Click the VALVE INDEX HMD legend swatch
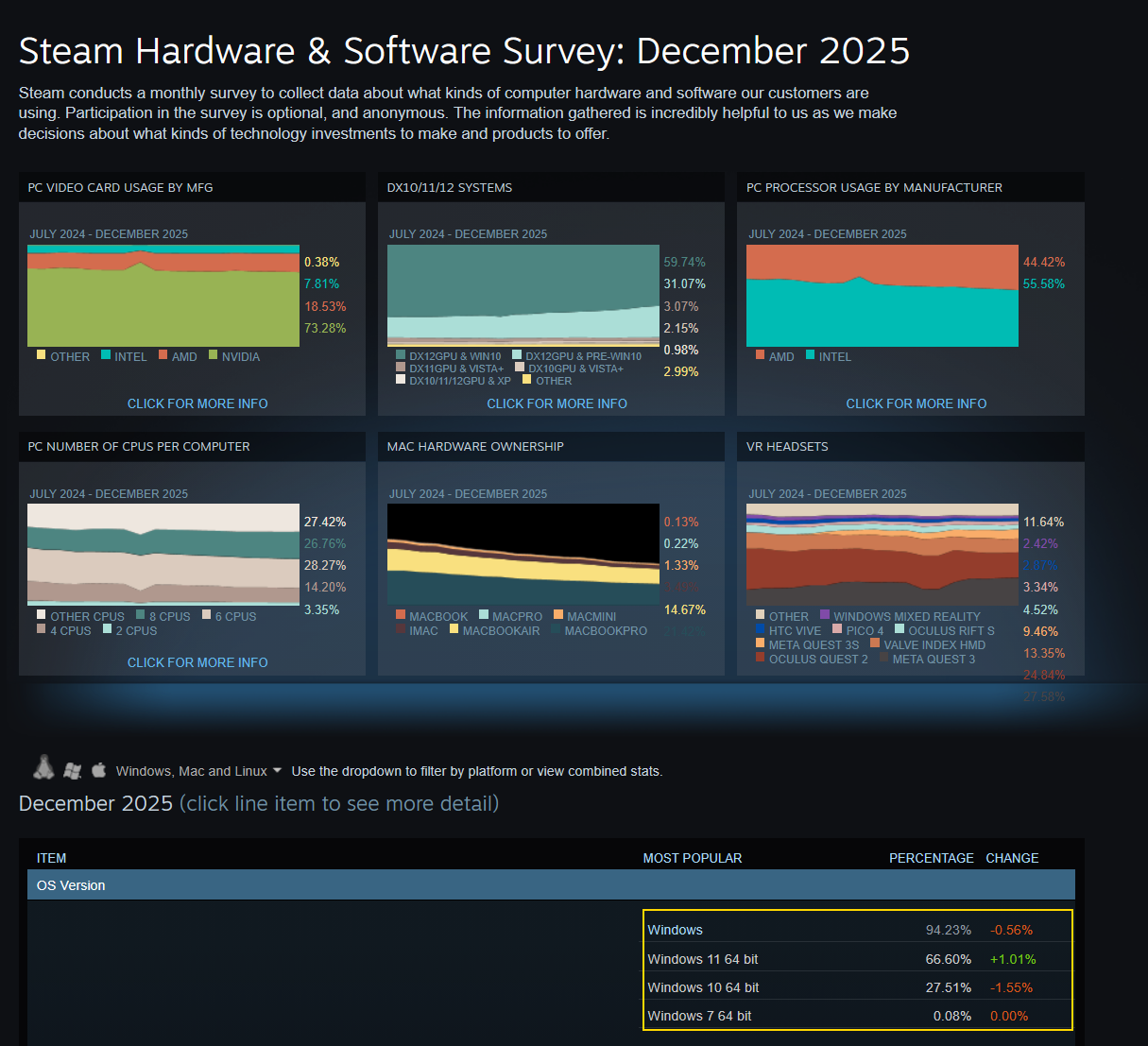Image resolution: width=1148 pixels, height=1046 pixels. point(875,643)
